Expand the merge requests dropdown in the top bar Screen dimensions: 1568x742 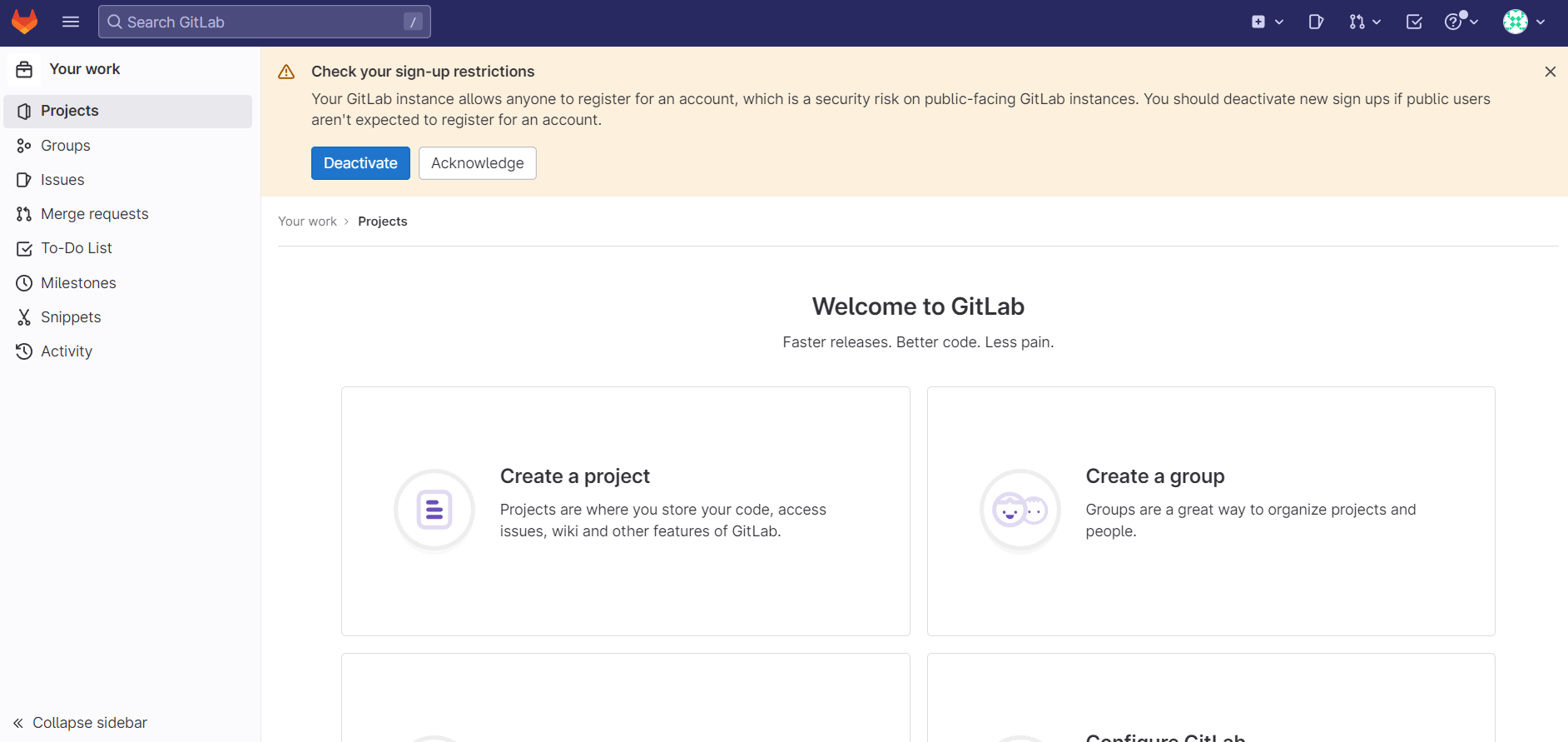[1365, 22]
